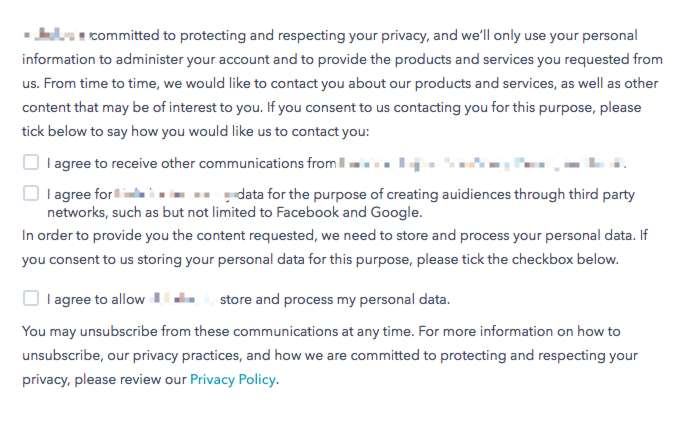Enable the store and process personal data checkbox
699x425 pixels.
pos(31,298)
